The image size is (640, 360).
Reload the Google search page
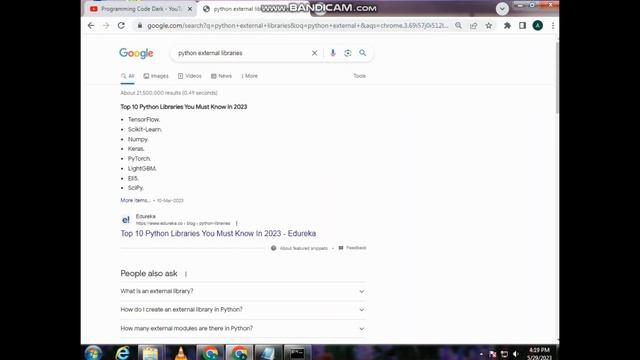click(121, 25)
